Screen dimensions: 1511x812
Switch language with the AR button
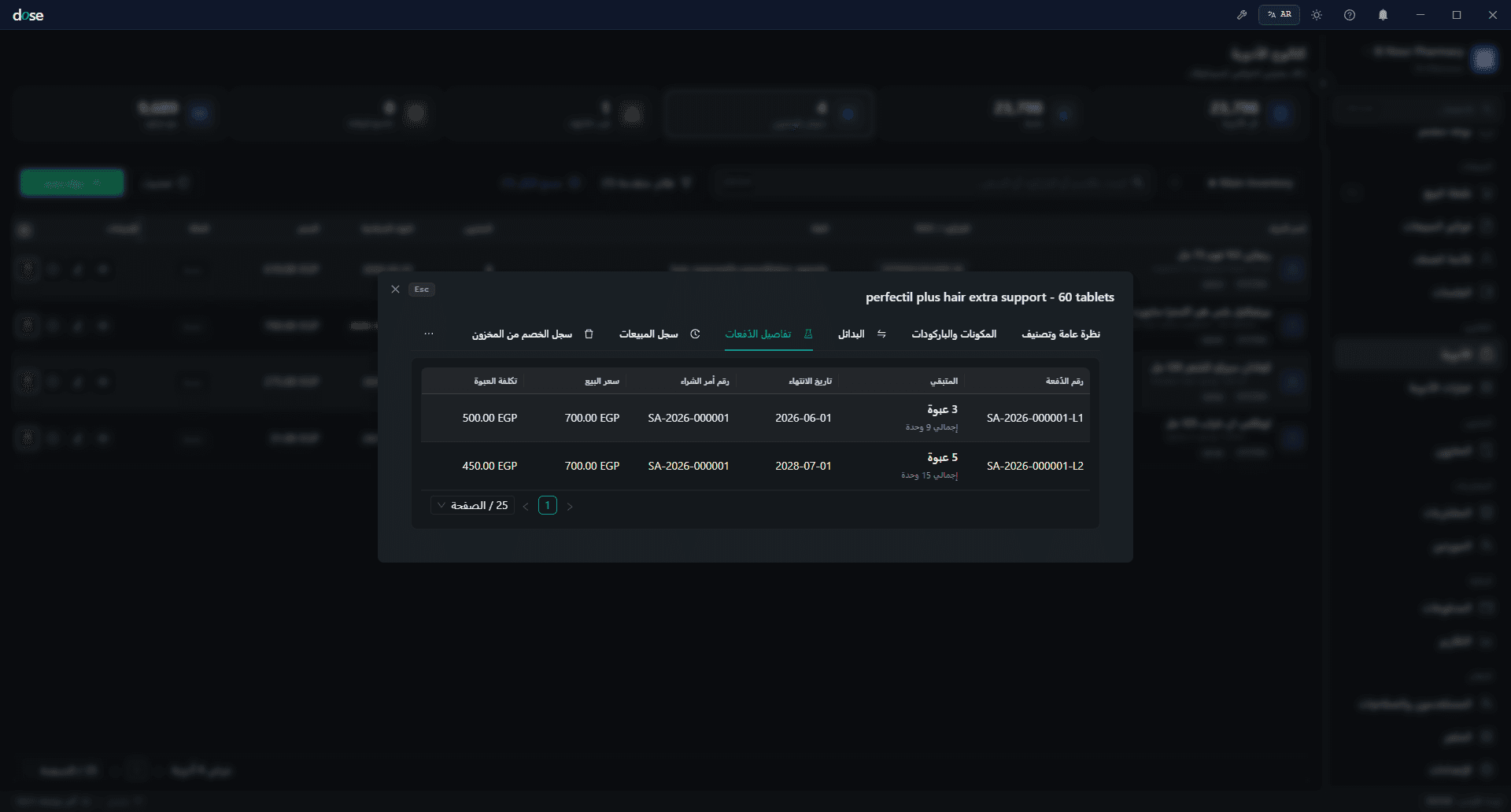(1280, 15)
